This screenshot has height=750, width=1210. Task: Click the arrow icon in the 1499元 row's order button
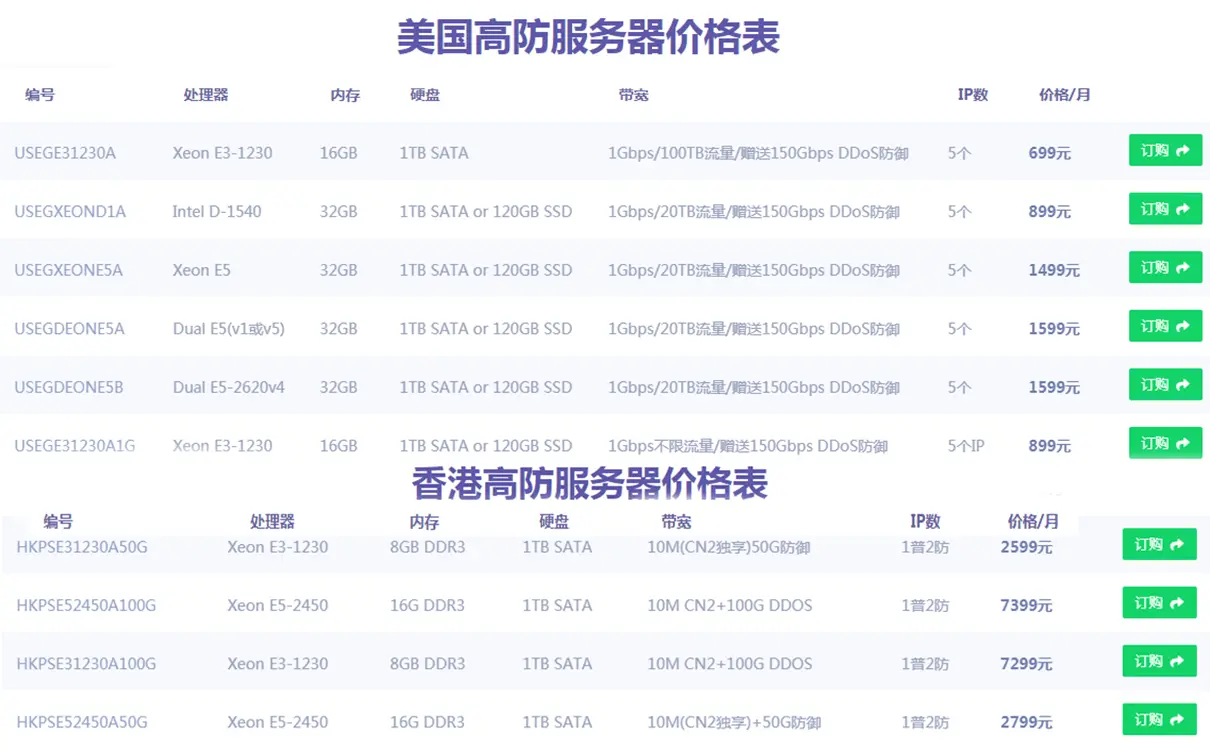[1185, 267]
